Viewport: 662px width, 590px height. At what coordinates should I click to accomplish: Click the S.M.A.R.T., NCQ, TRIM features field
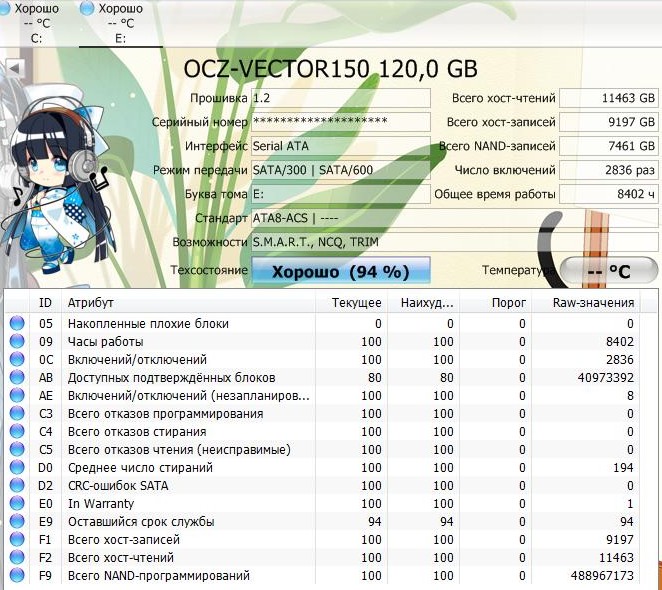(x=455, y=242)
